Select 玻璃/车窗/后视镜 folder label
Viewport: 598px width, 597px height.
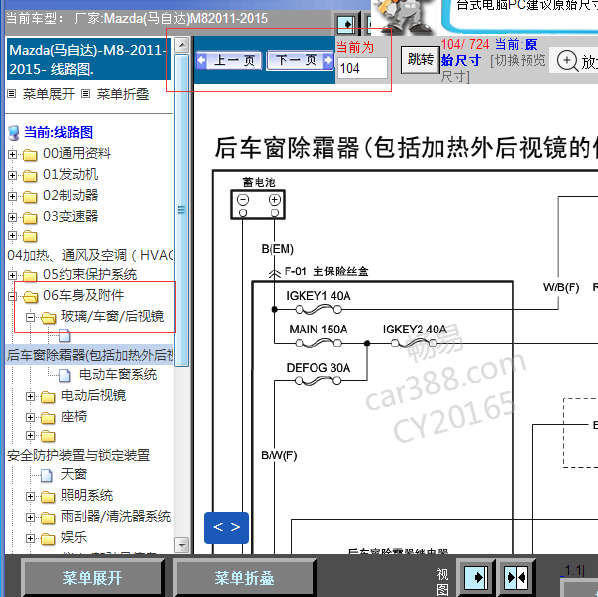click(113, 316)
